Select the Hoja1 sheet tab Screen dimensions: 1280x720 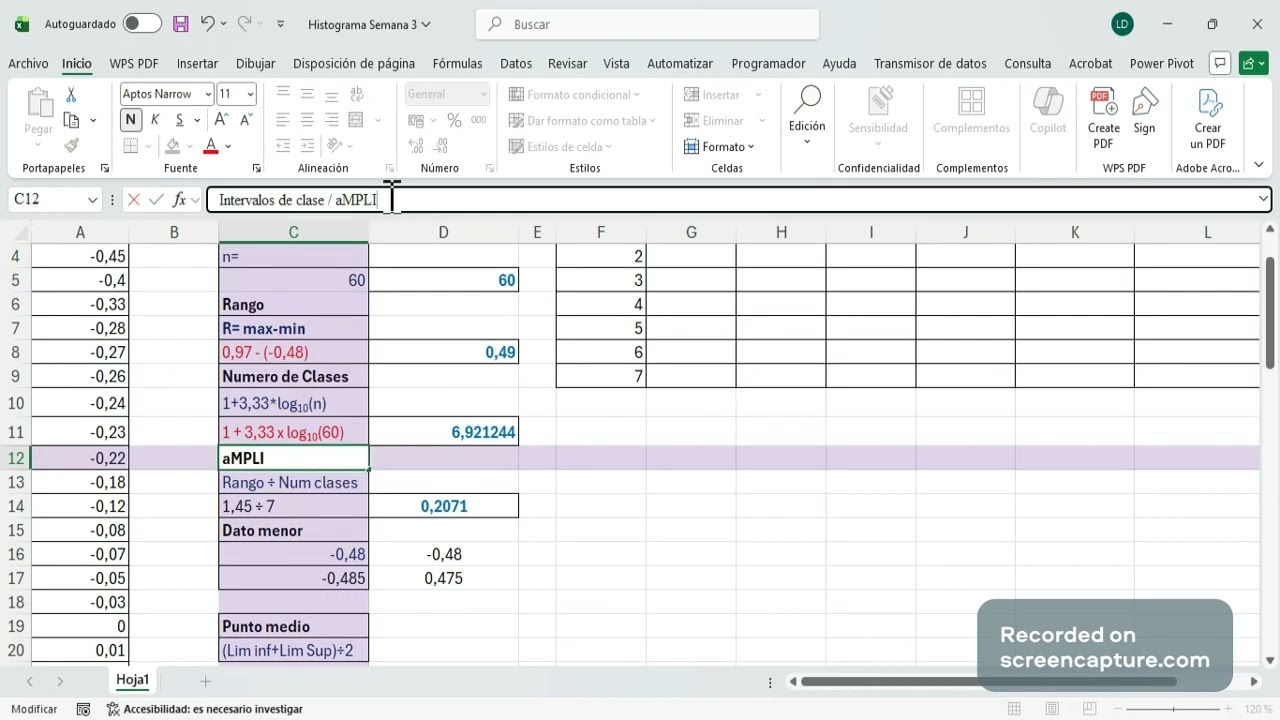coord(132,680)
